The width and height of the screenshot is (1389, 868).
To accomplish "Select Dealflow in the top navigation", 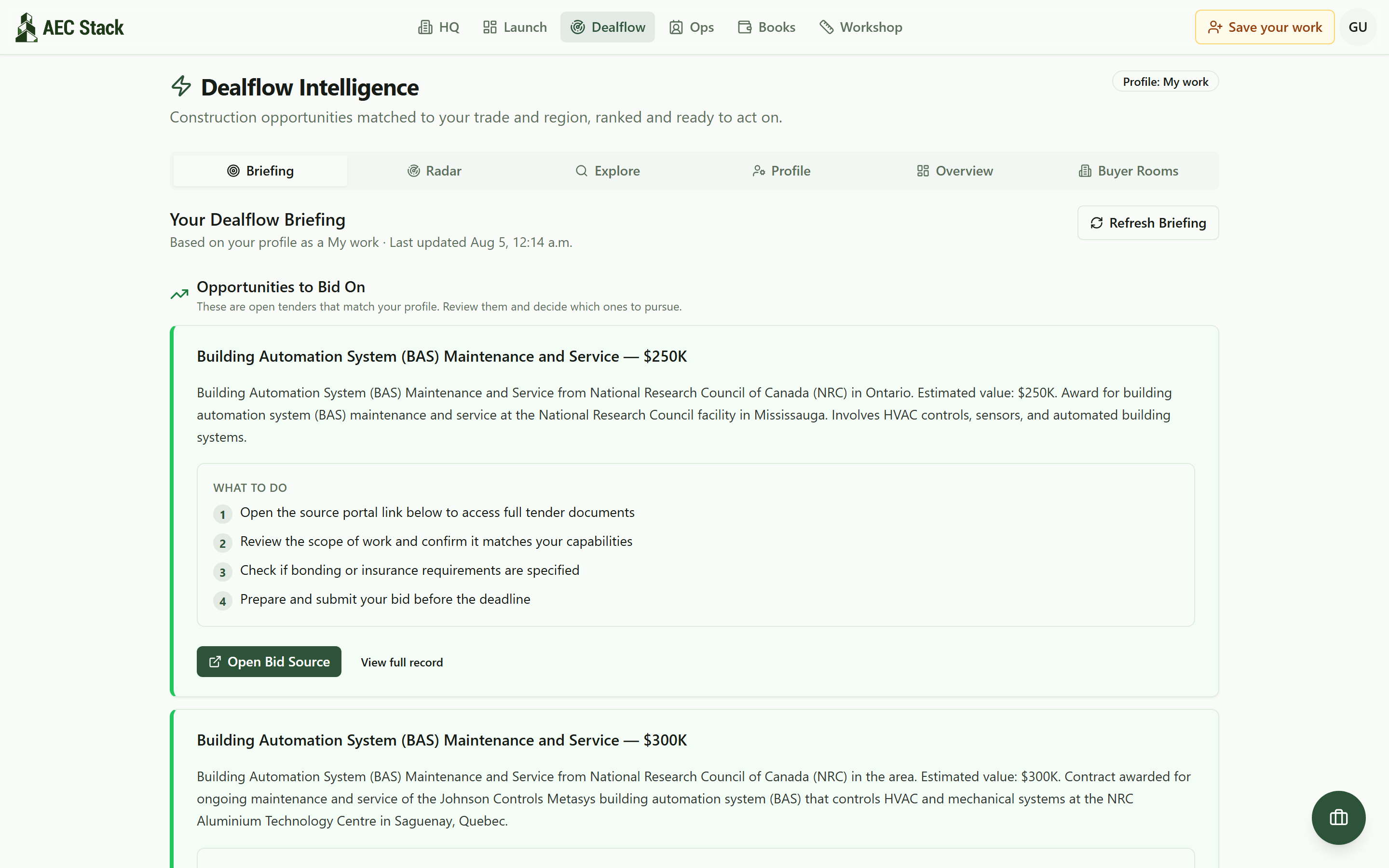I will coord(607,27).
